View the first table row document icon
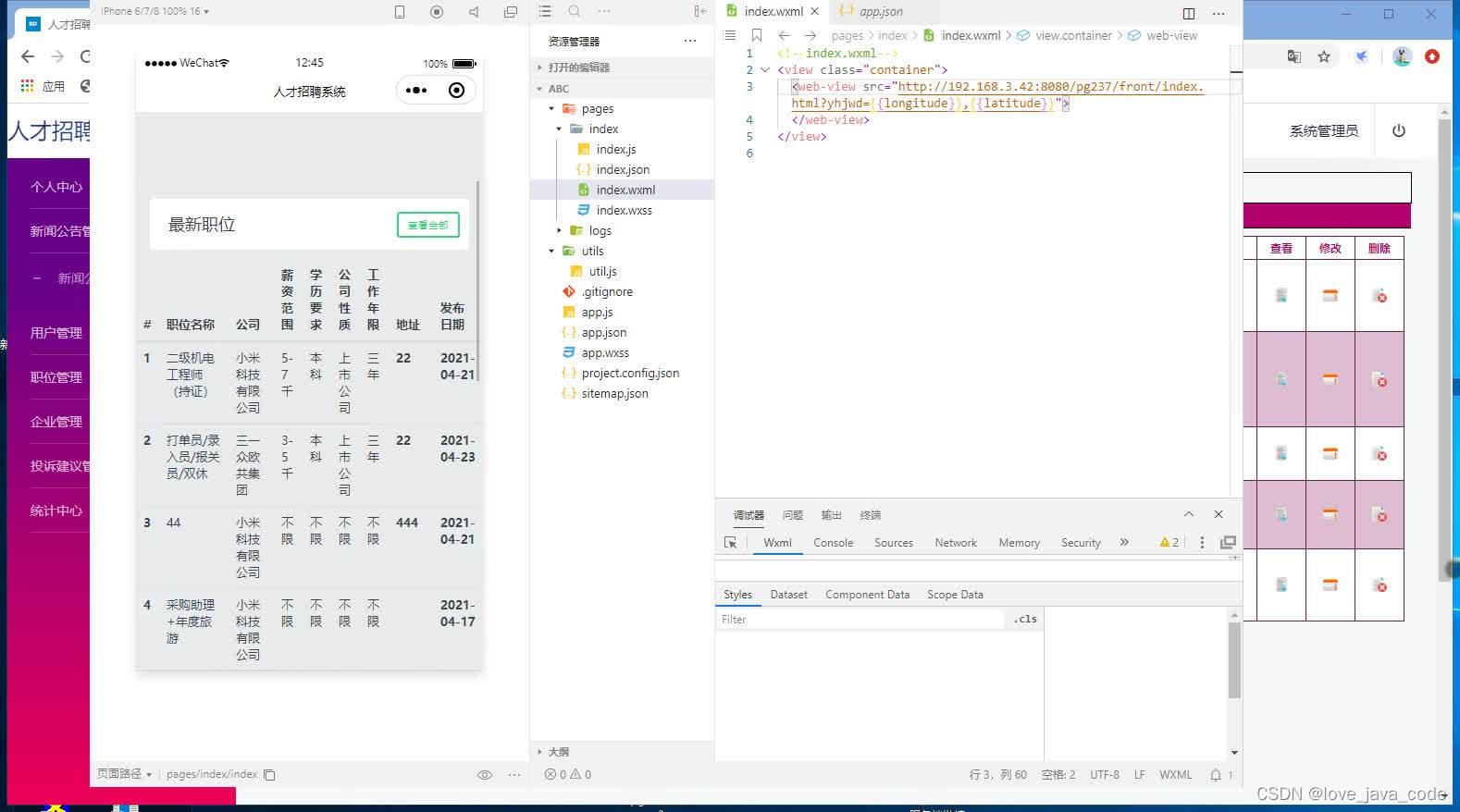 pyautogui.click(x=1281, y=295)
